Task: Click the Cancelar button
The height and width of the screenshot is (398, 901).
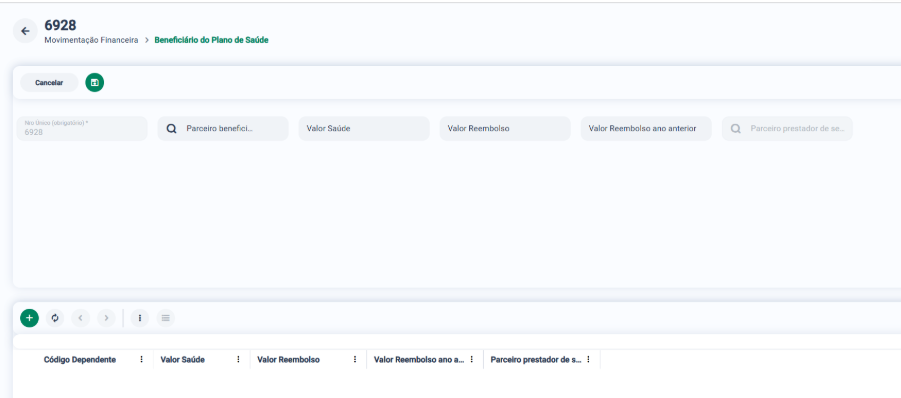Action: (x=49, y=83)
